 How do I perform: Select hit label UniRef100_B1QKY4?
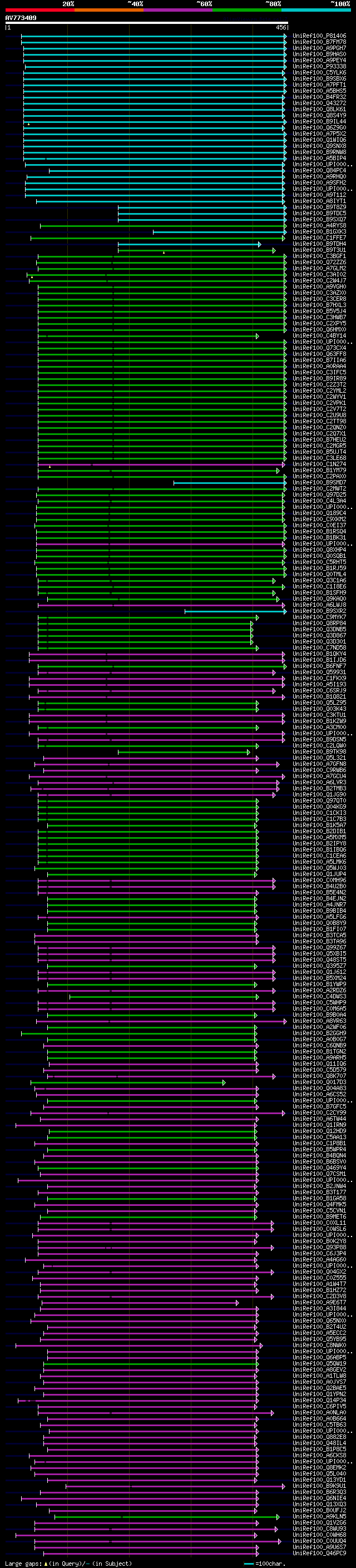319,654
